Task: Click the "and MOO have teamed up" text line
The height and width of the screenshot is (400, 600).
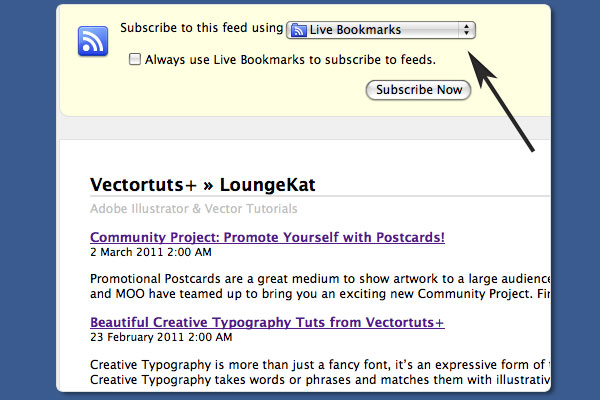Action: click(320, 295)
